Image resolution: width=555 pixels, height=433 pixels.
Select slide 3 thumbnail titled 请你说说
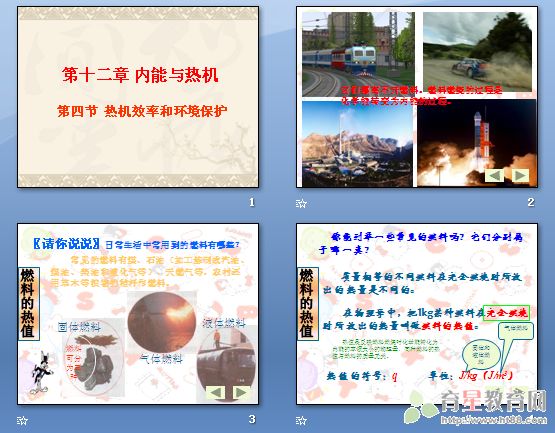(x=138, y=314)
